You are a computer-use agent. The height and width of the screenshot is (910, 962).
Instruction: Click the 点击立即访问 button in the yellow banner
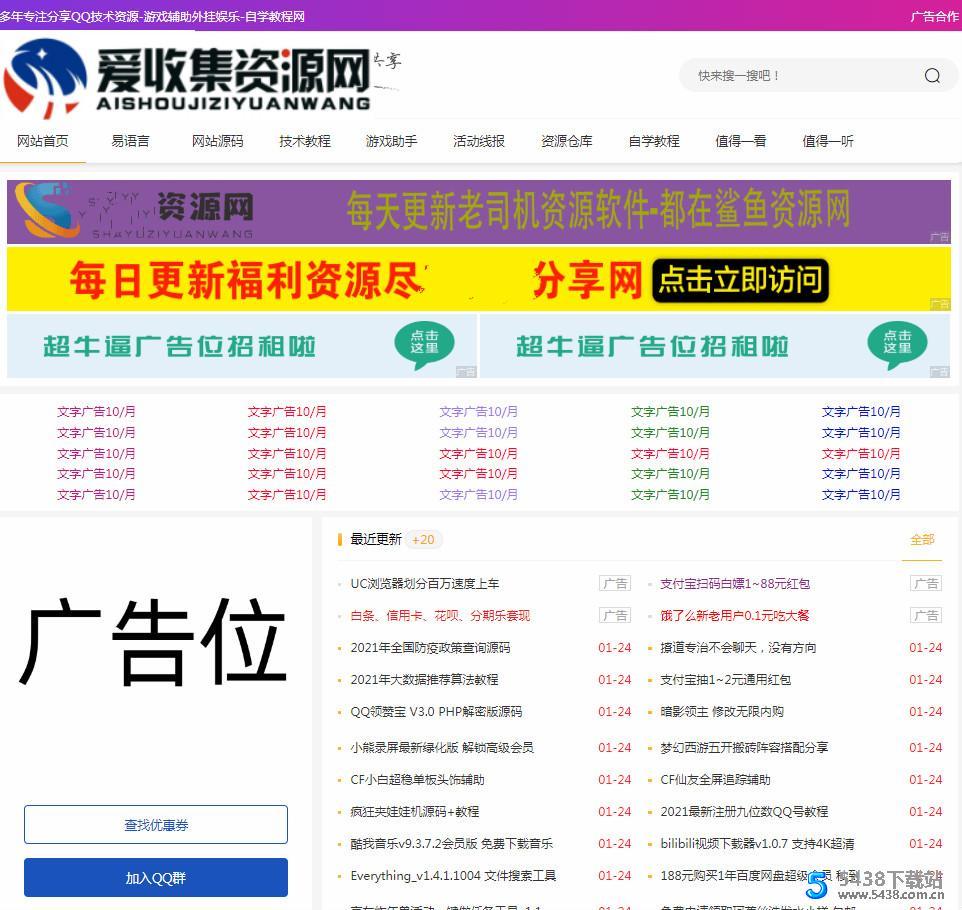739,281
